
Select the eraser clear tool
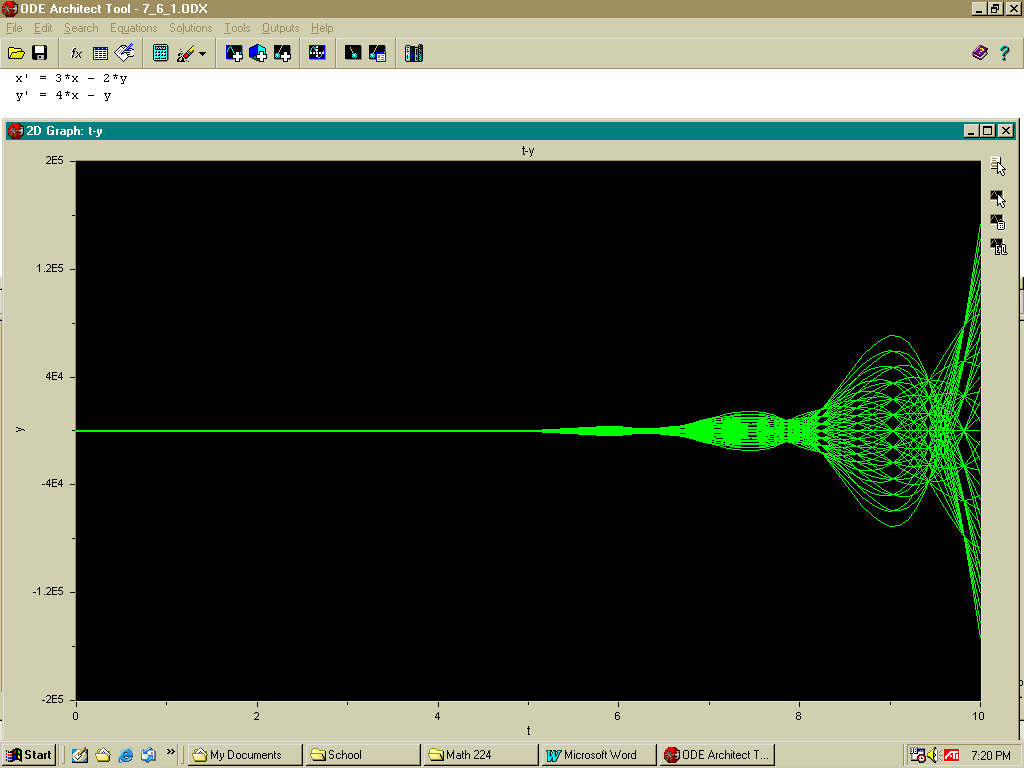[185, 53]
